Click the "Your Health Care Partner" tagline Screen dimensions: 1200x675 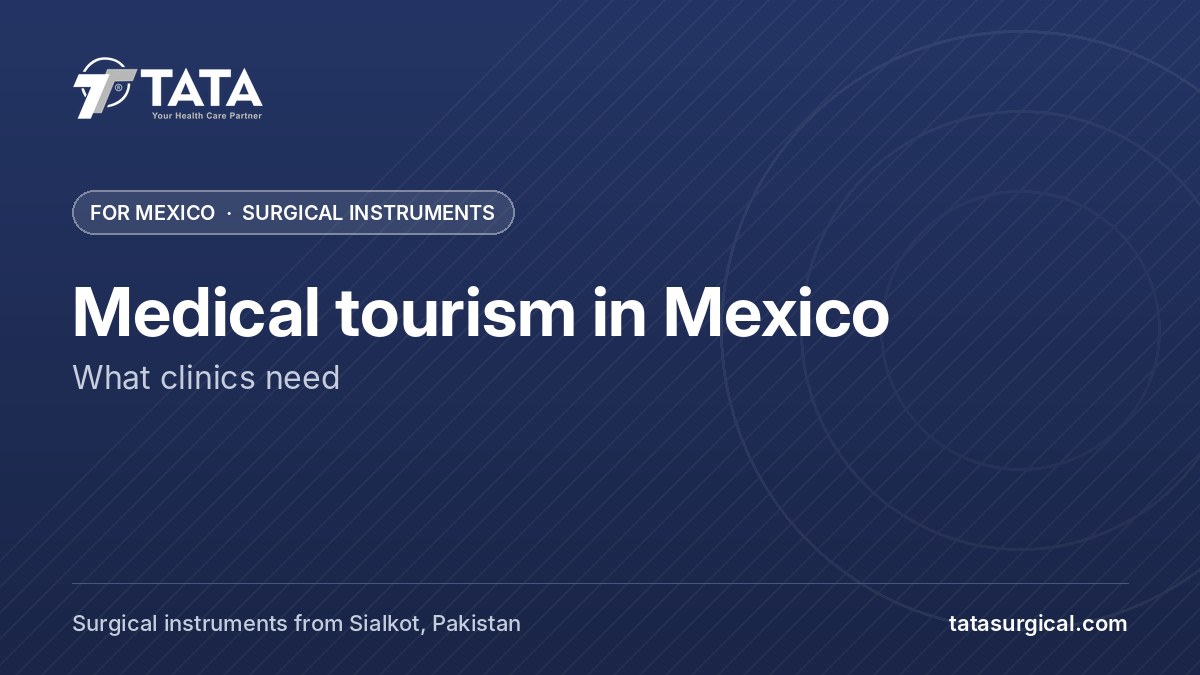(207, 116)
